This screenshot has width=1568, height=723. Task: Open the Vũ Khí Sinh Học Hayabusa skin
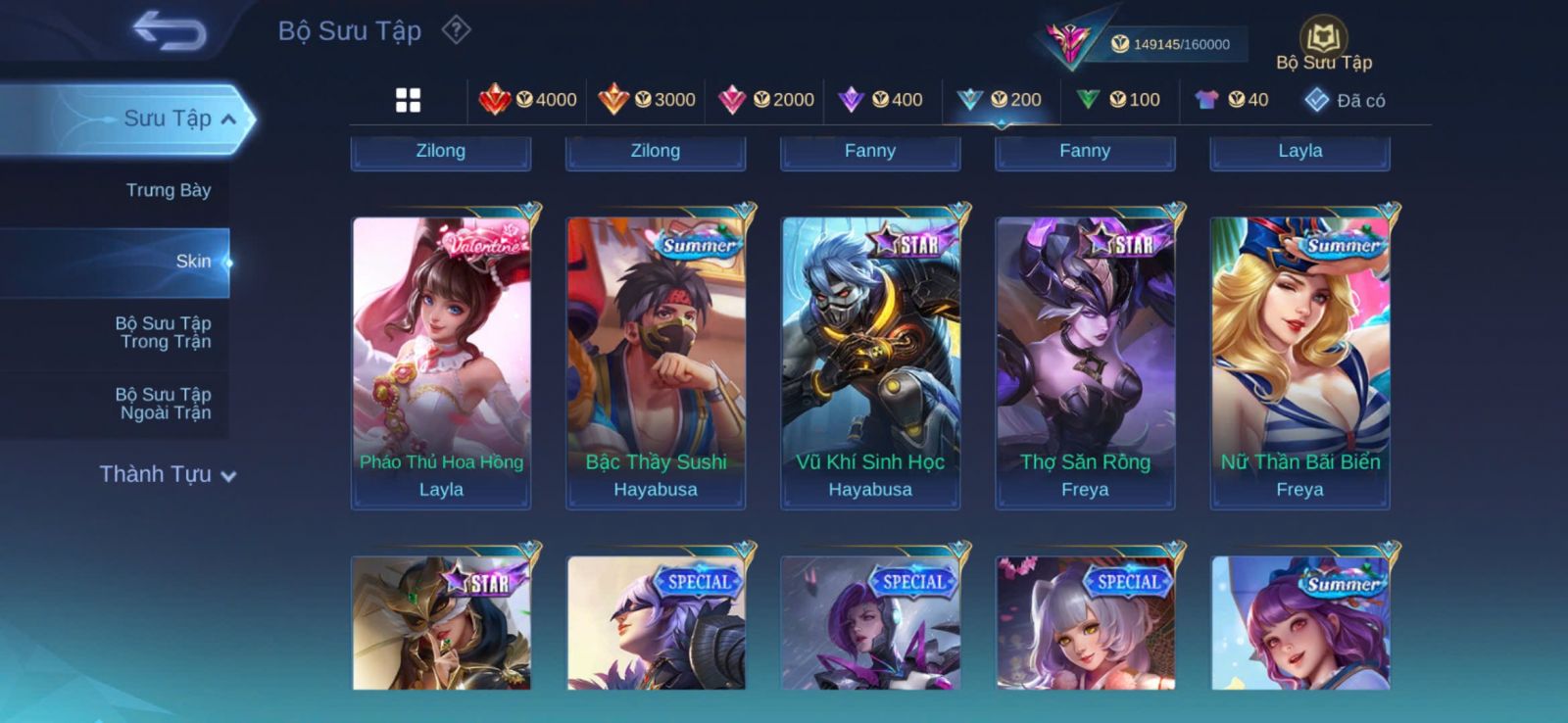[870, 362]
